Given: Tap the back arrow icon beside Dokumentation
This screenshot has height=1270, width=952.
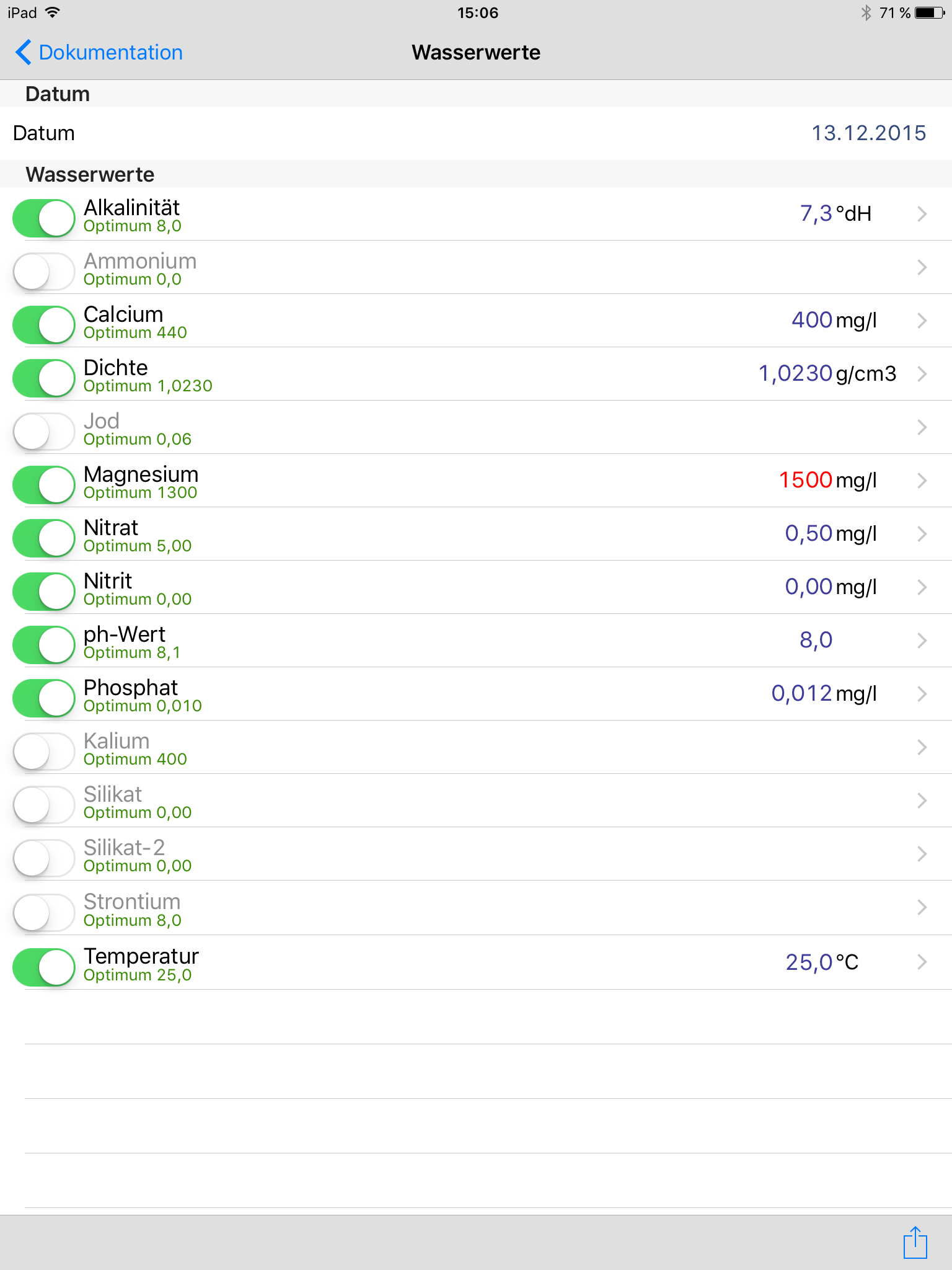Looking at the screenshot, I should [x=24, y=53].
